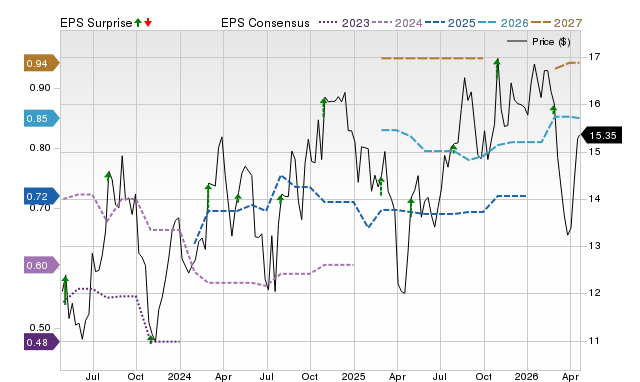This screenshot has width=640, height=382.
Task: Click the 0.48 EPS consensus tag for 2023
Action: pyautogui.click(x=41, y=342)
